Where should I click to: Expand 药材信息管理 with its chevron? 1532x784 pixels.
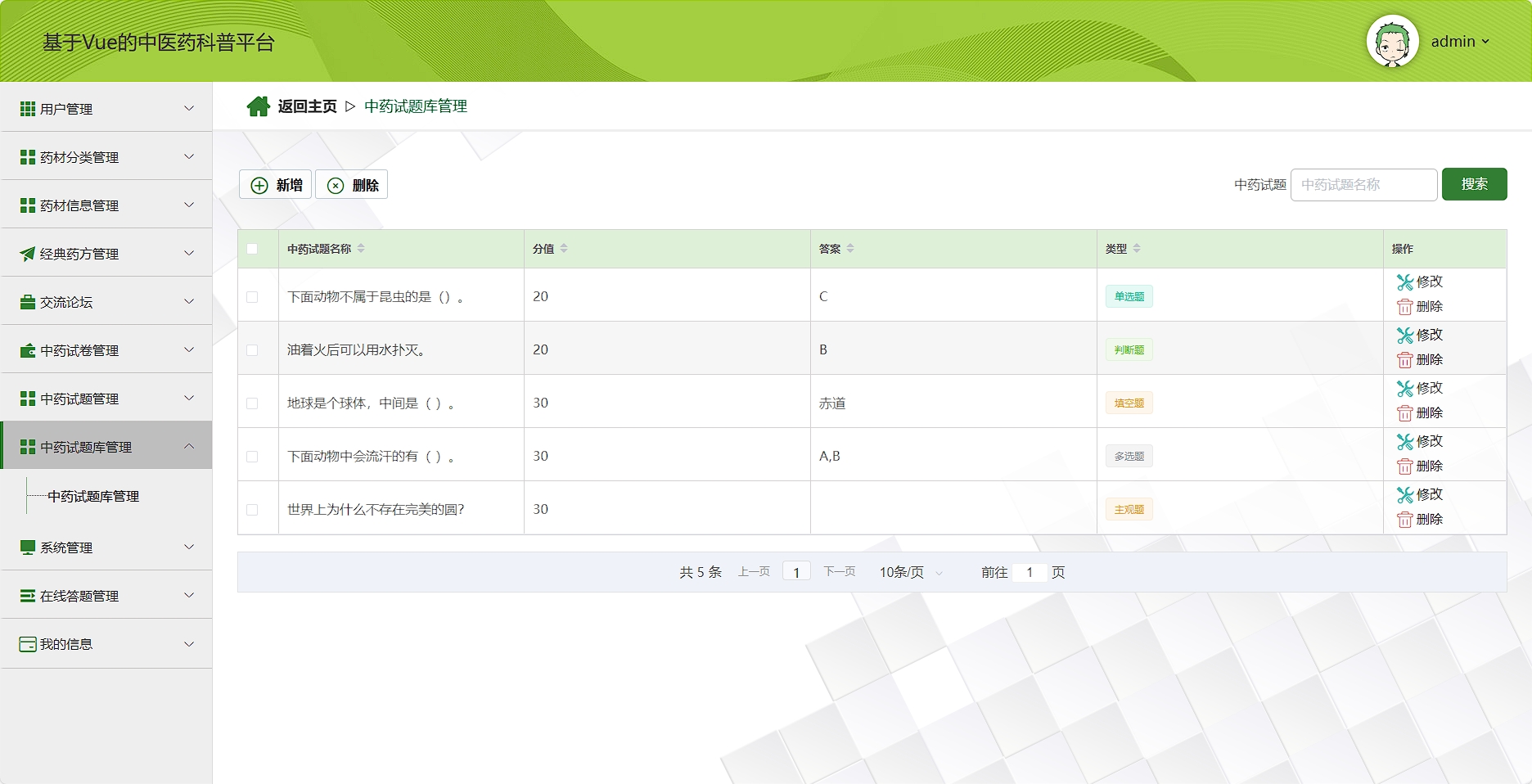click(189, 205)
